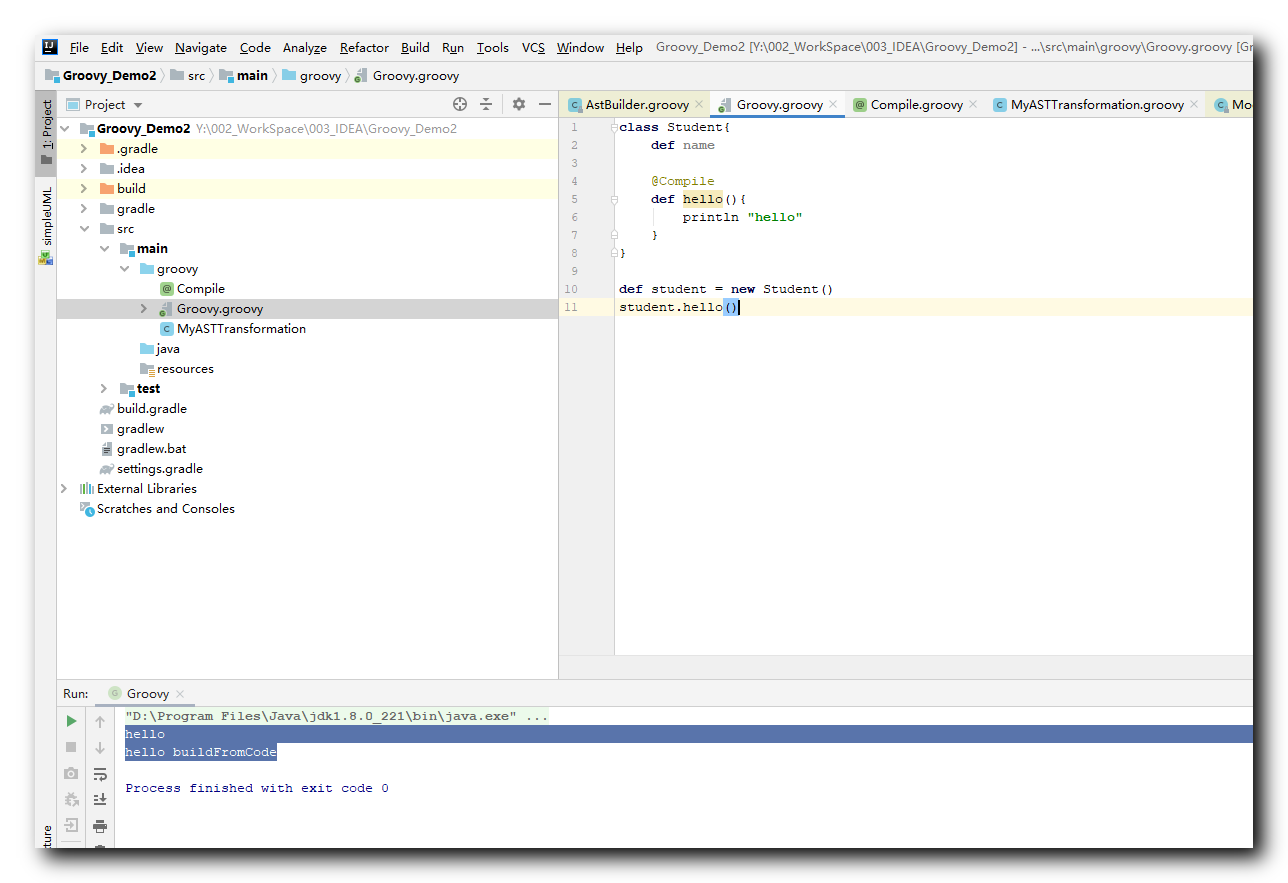Expand the build folder
This screenshot has width=1288, height=883.
[x=85, y=189]
